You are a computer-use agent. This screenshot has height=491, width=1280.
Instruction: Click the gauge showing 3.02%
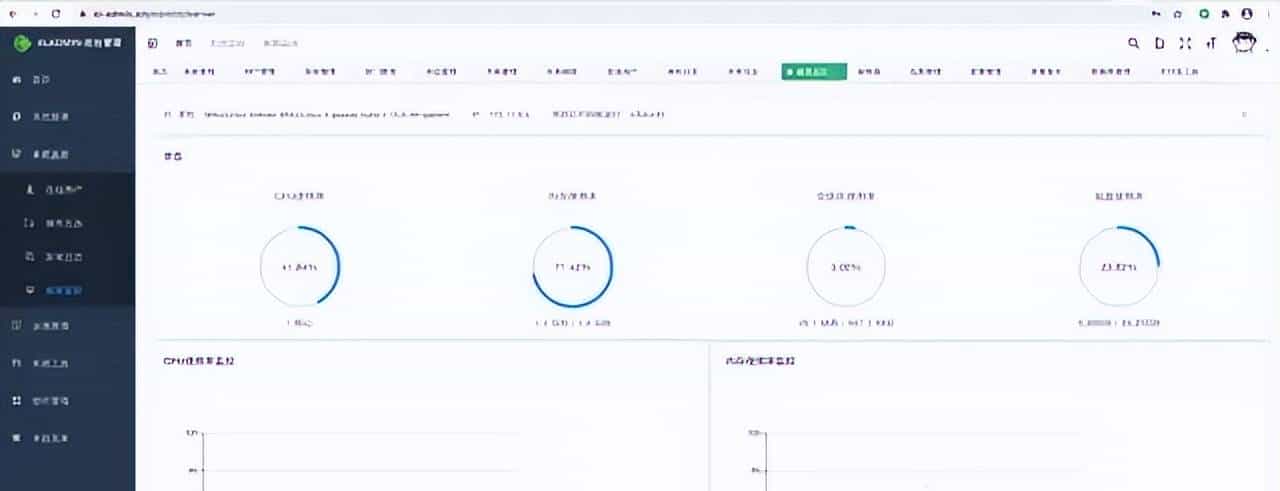pyautogui.click(x=846, y=267)
